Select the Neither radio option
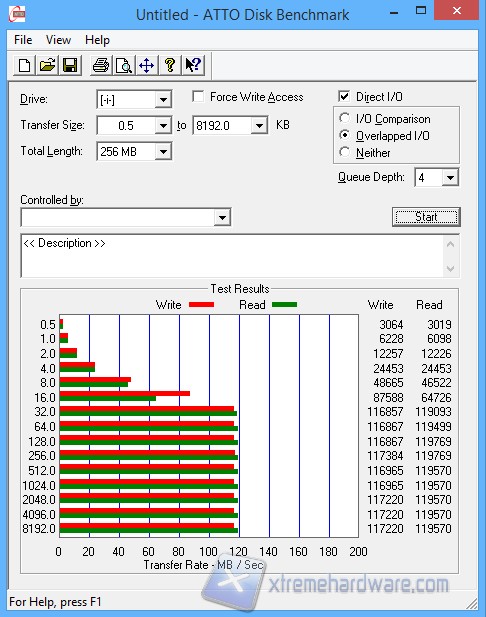Screen dimensions: 486x617 pyautogui.click(x=344, y=152)
